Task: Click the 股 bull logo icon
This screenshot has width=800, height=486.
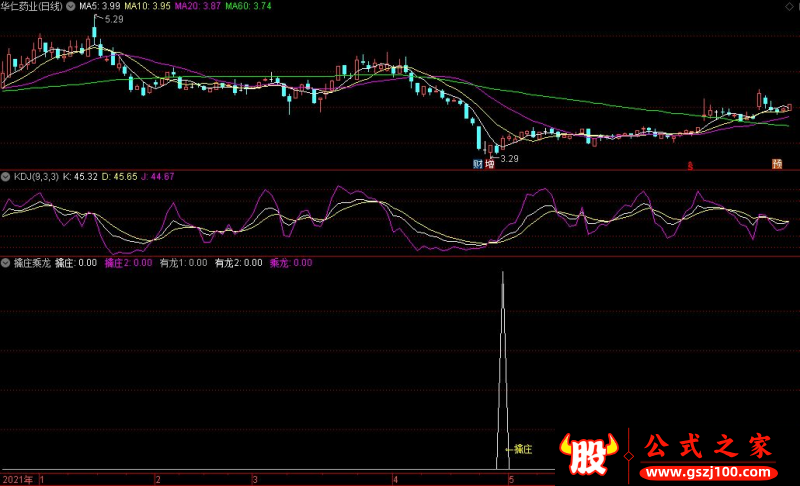Action: coord(588,454)
